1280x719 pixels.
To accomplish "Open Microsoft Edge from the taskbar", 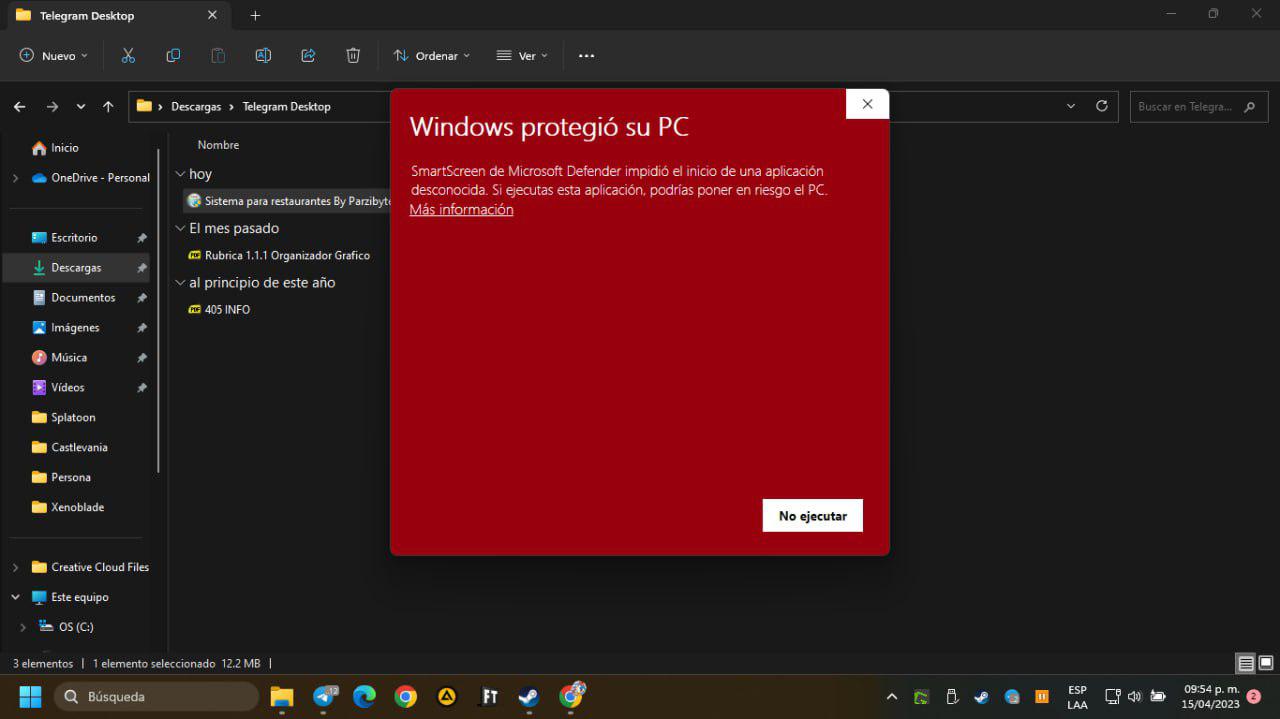I will (x=364, y=697).
